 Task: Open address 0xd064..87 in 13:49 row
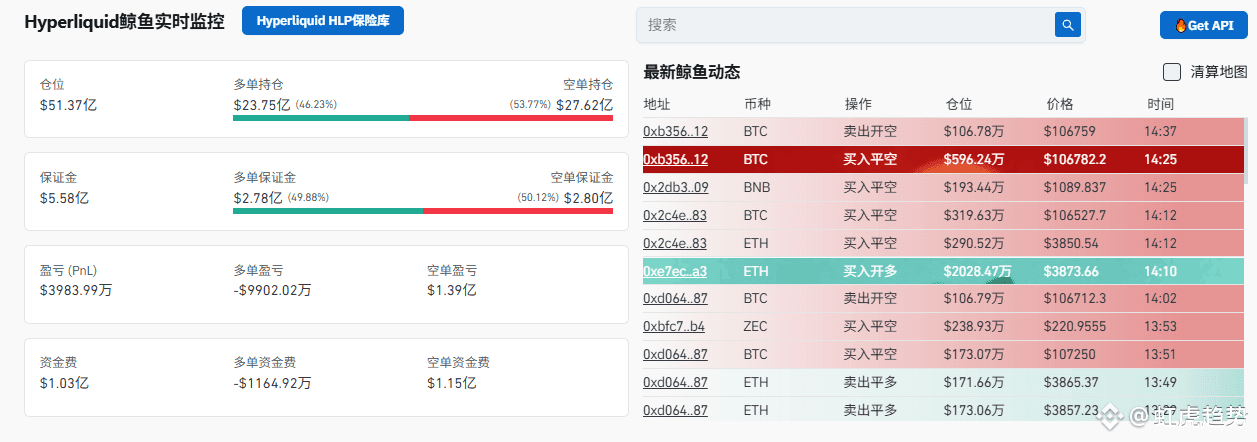[676, 382]
